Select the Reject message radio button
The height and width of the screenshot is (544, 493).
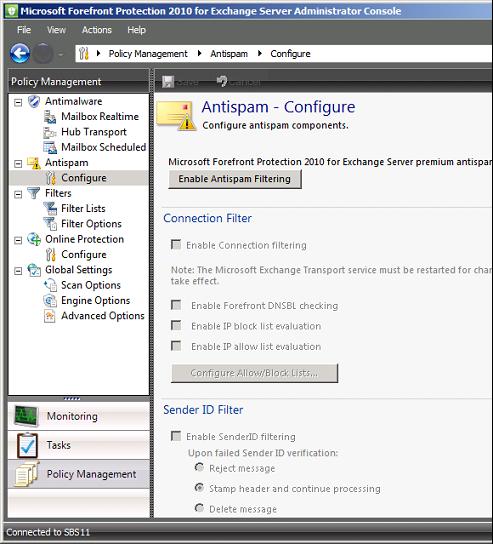[x=199, y=467]
